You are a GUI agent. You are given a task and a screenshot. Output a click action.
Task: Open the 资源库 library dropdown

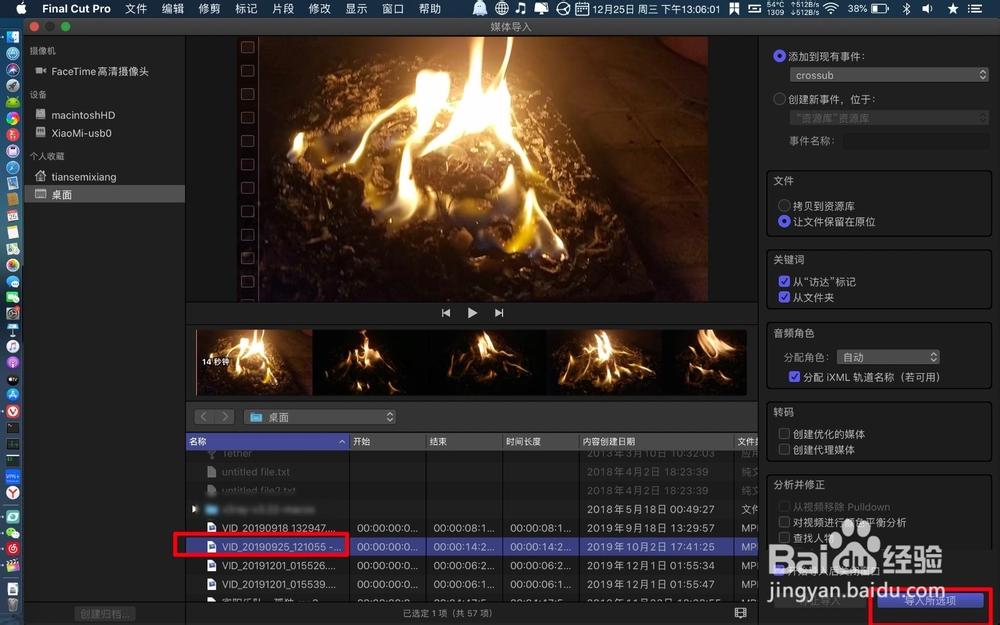[889, 118]
